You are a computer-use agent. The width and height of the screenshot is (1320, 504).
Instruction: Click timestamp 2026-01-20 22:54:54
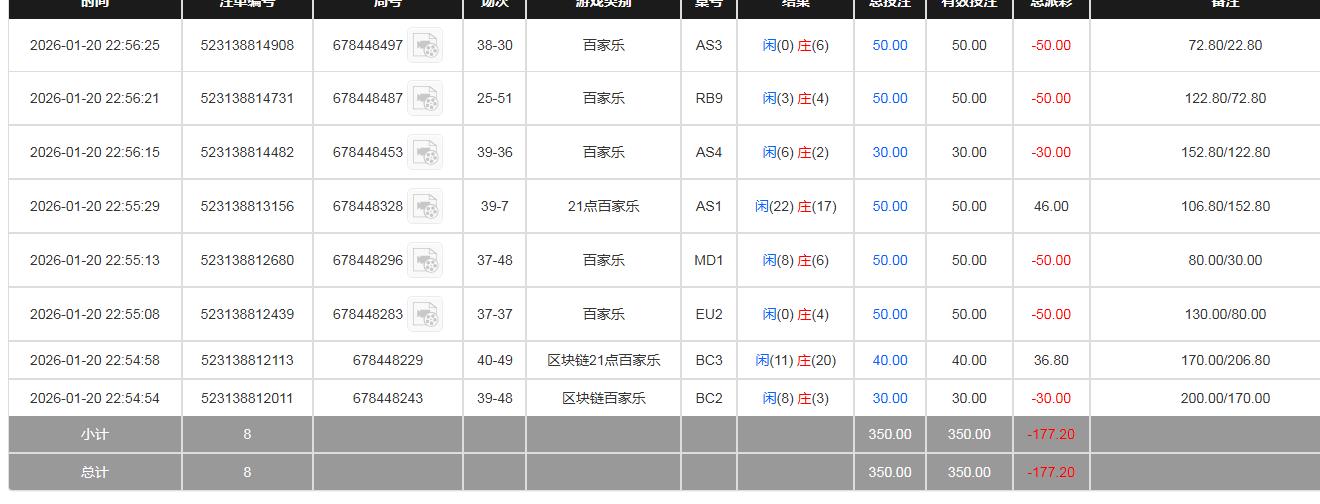[95, 398]
